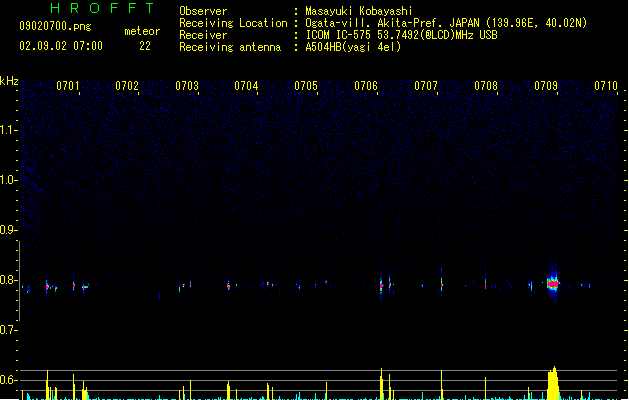Screen dimensions: 629x400
Task: Click the 0.8 kHz frequency axis label
Action: pyautogui.click(x=8, y=280)
